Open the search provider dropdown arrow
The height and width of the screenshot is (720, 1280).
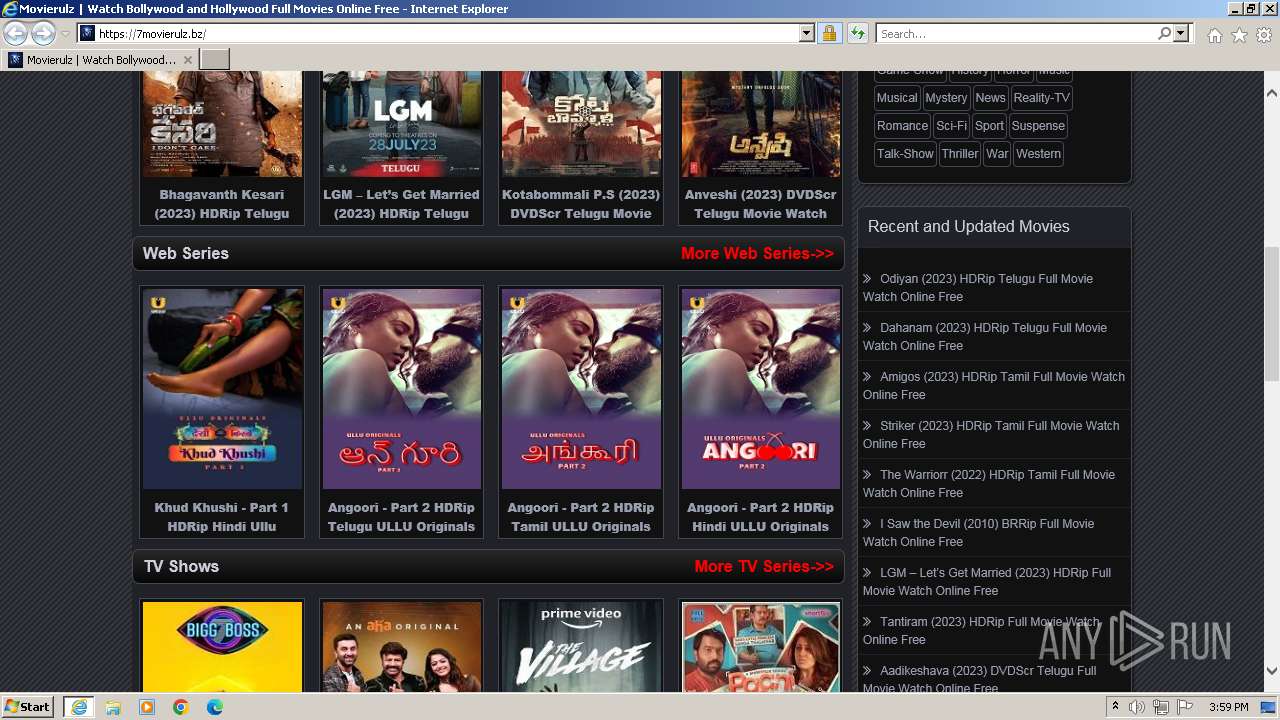(x=1181, y=34)
